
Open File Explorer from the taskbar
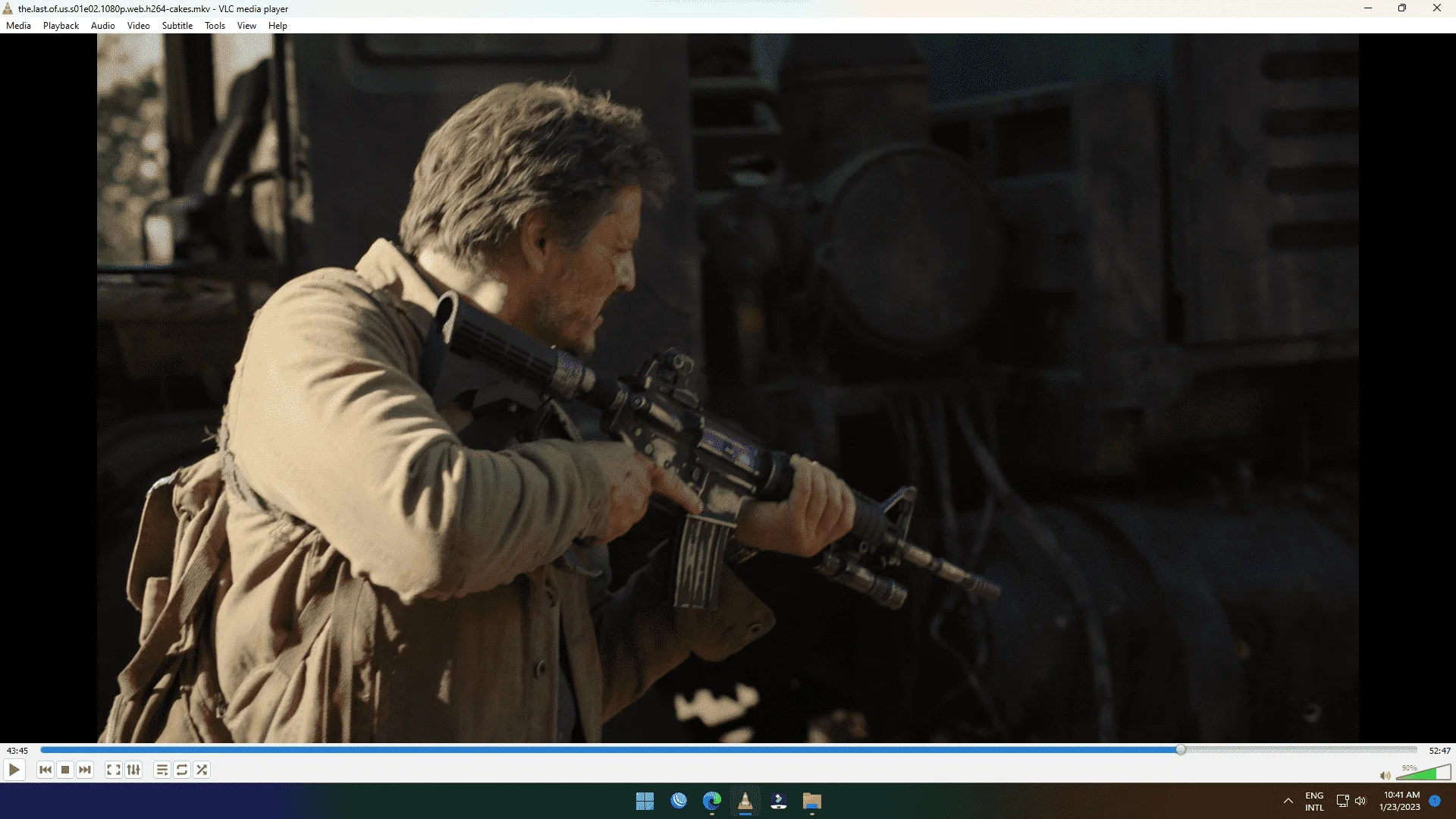tap(811, 802)
